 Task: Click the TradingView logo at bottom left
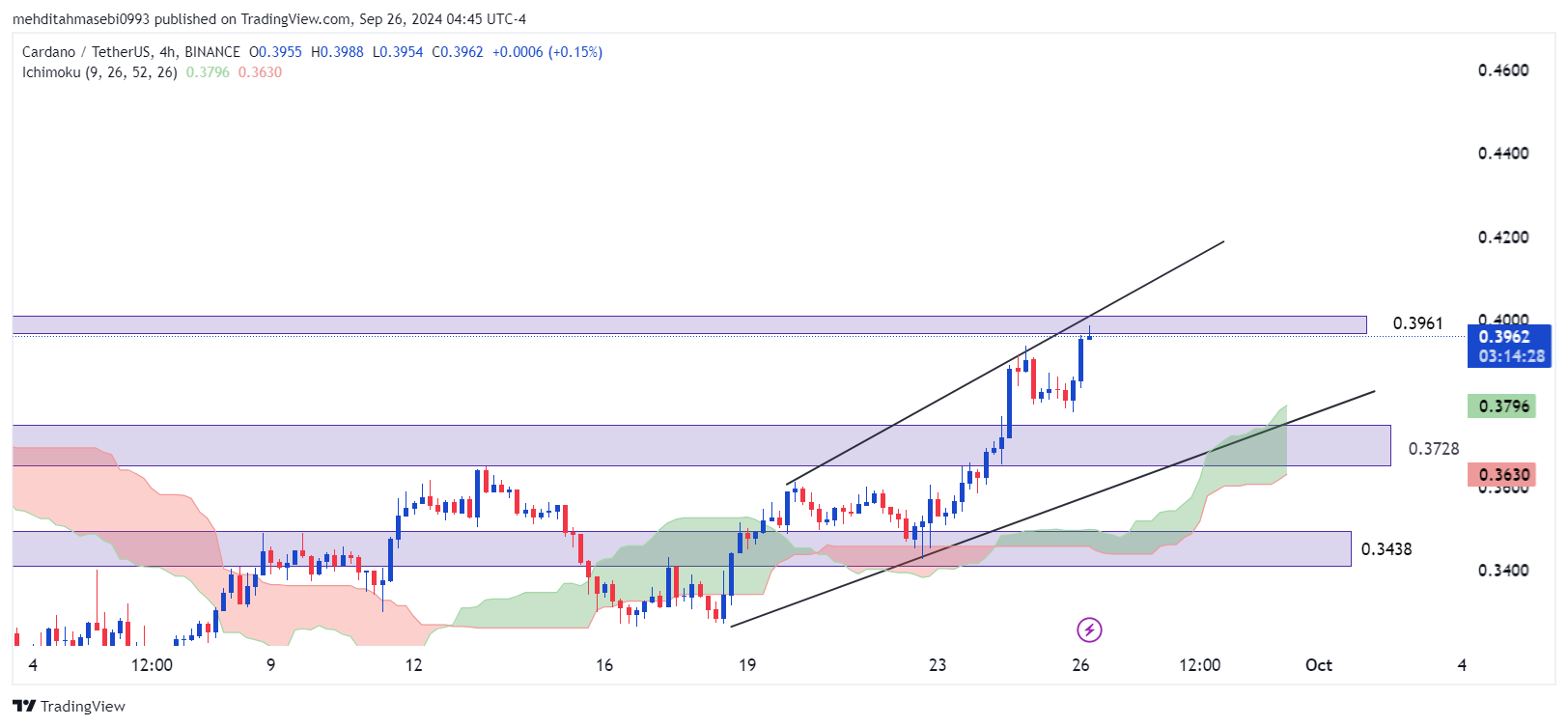click(x=69, y=706)
